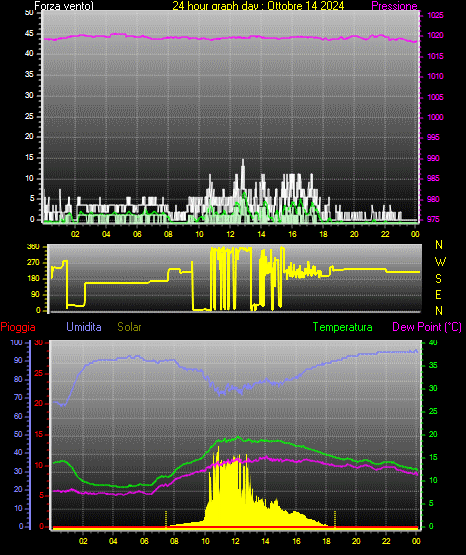This screenshot has height=555, width=466.
Task: Click the 18 hour mark on the wind graph
Action: (x=323, y=234)
